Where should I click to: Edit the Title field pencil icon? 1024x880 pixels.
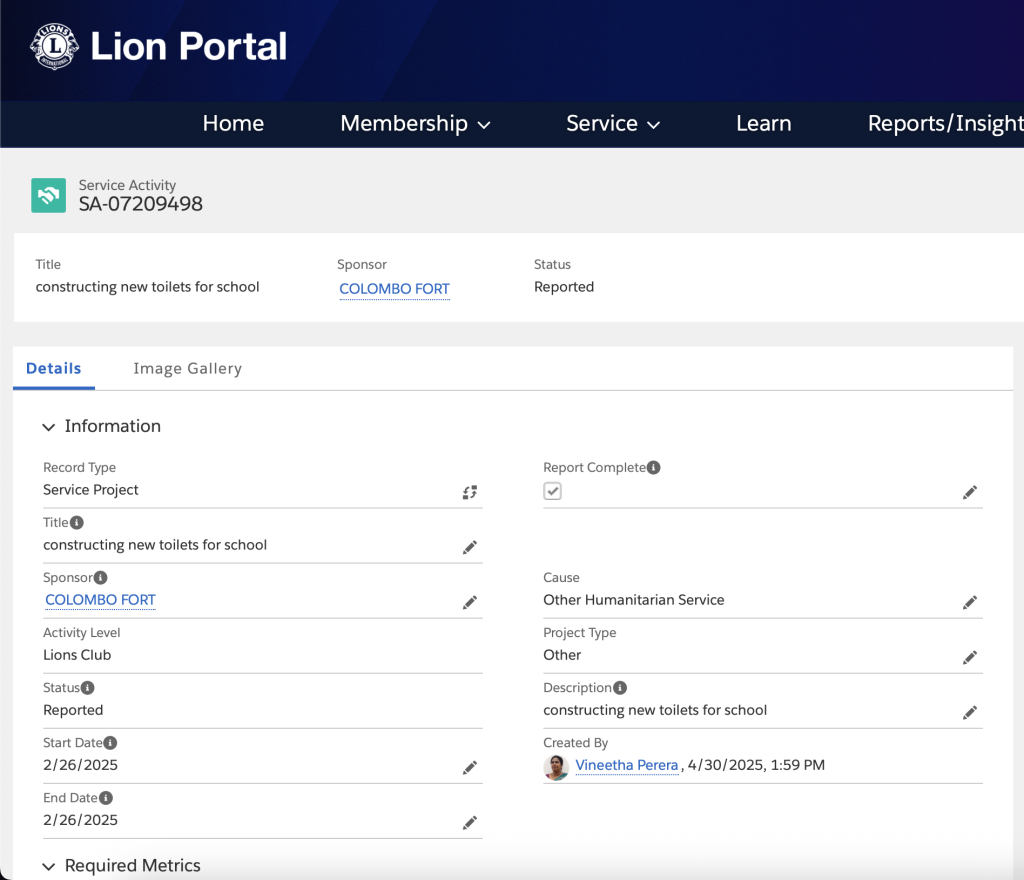pos(470,547)
